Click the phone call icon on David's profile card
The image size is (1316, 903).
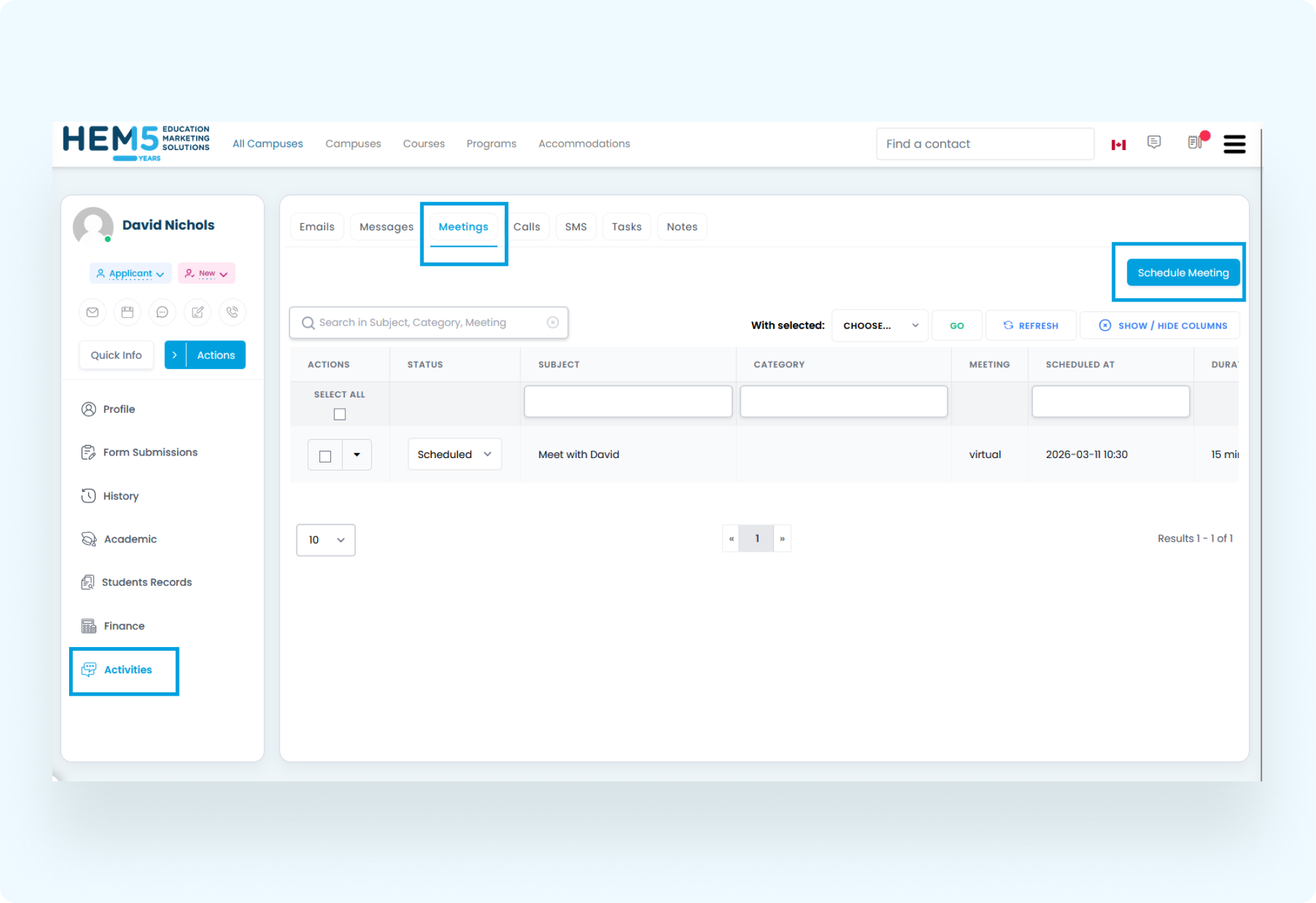(x=232, y=312)
